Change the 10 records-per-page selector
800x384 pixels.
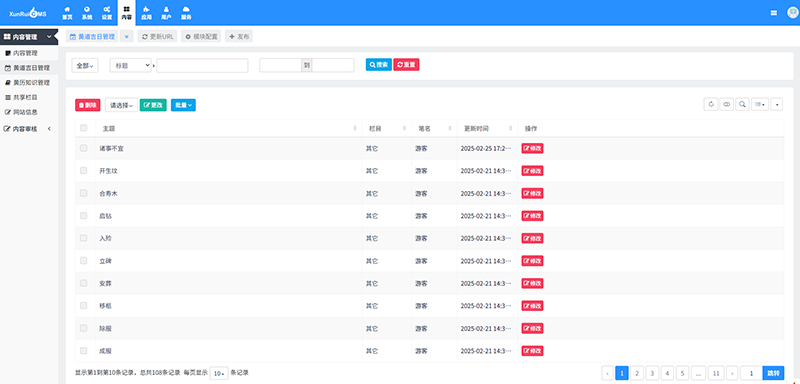coord(219,373)
